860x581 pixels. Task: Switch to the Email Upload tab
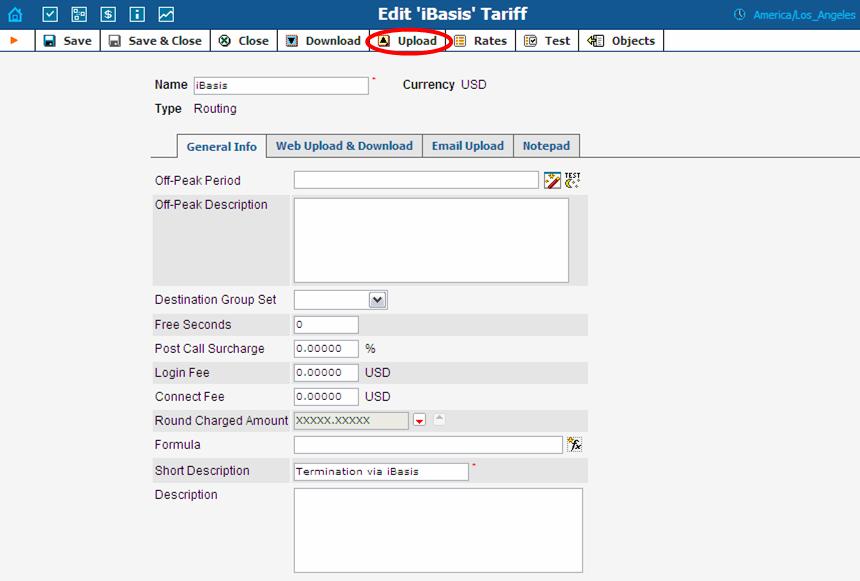[468, 146]
